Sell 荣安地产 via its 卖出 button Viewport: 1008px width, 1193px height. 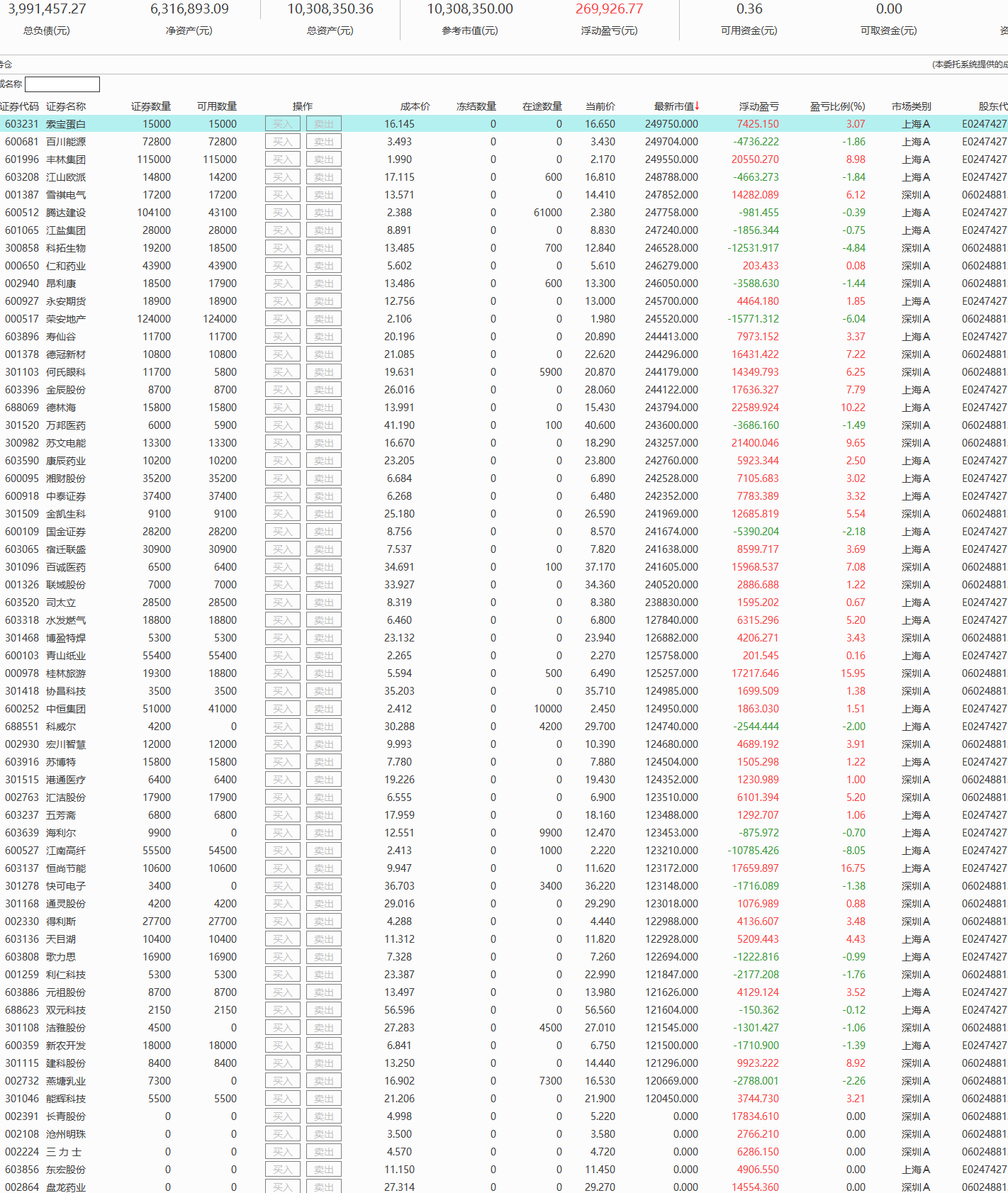324,319
